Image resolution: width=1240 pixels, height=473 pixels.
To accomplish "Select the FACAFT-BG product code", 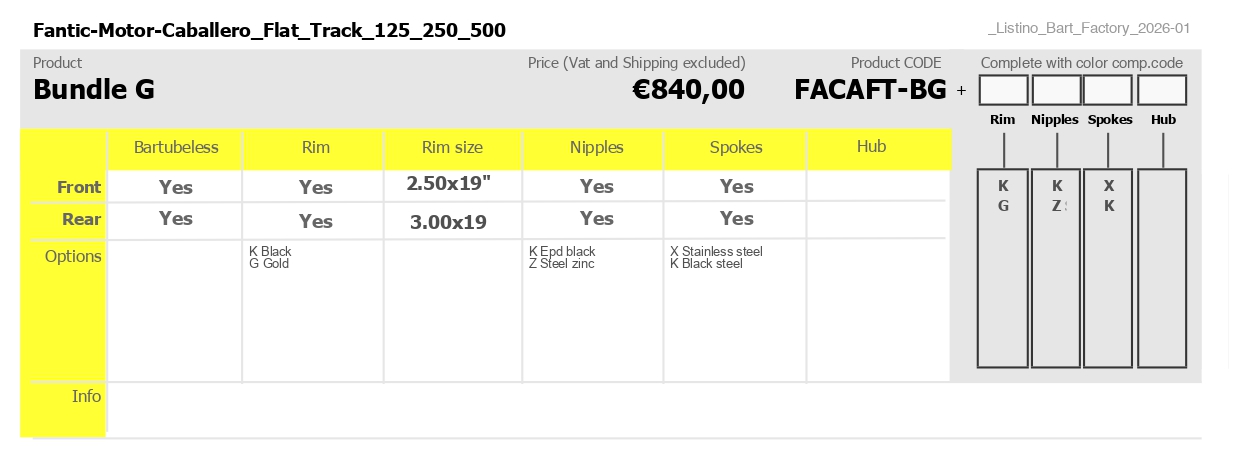I will tap(870, 90).
